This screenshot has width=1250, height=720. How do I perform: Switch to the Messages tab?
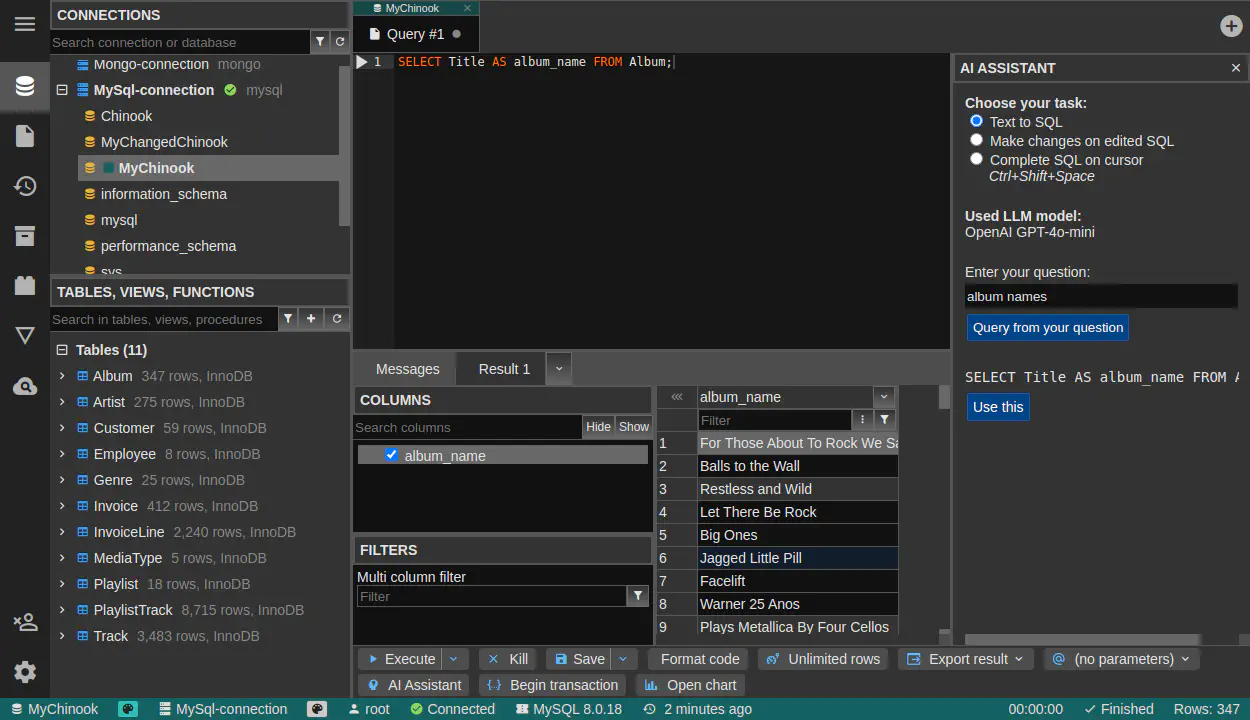[407, 369]
